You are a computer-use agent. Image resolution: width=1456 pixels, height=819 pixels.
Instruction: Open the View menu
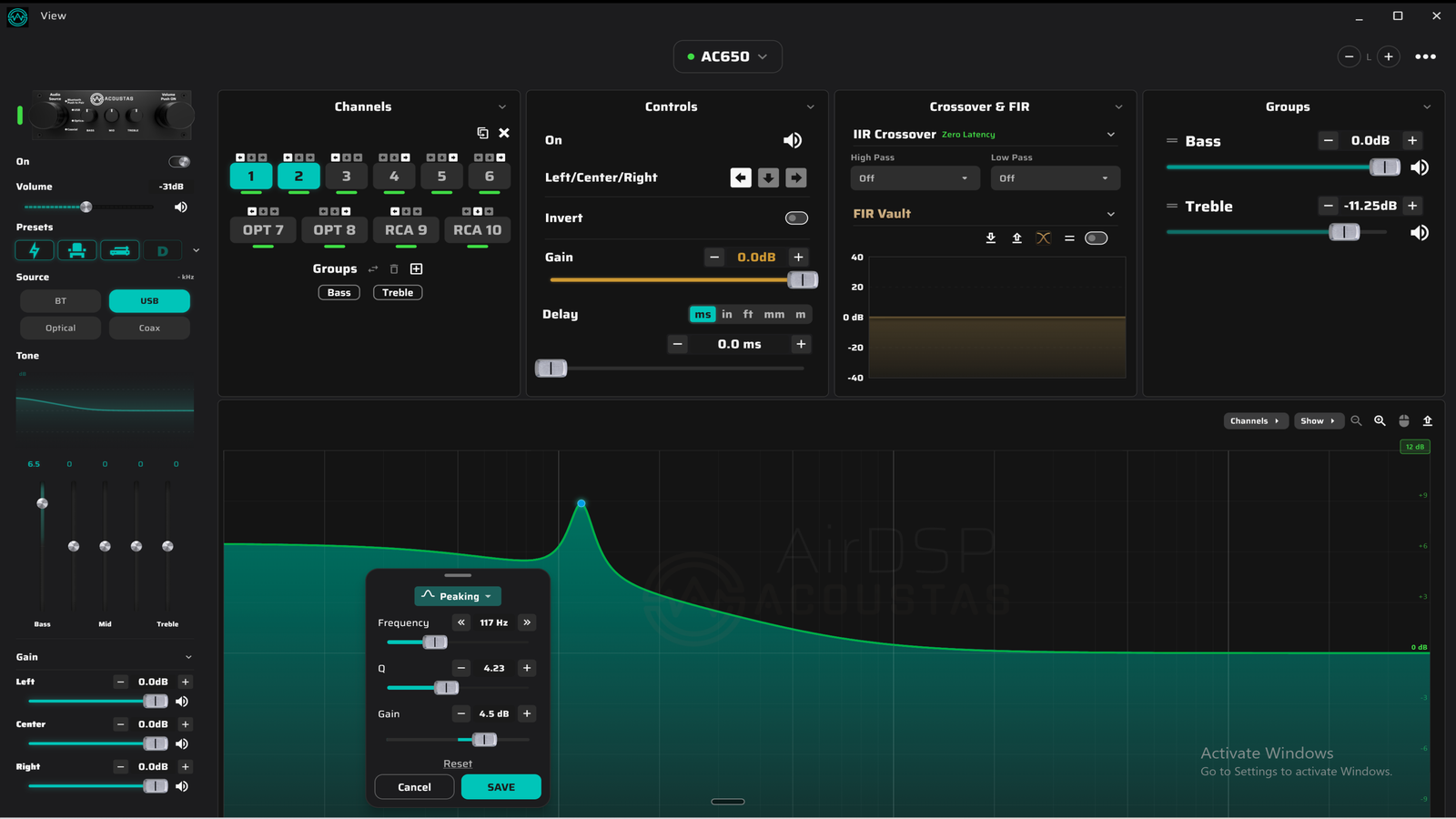[x=54, y=15]
